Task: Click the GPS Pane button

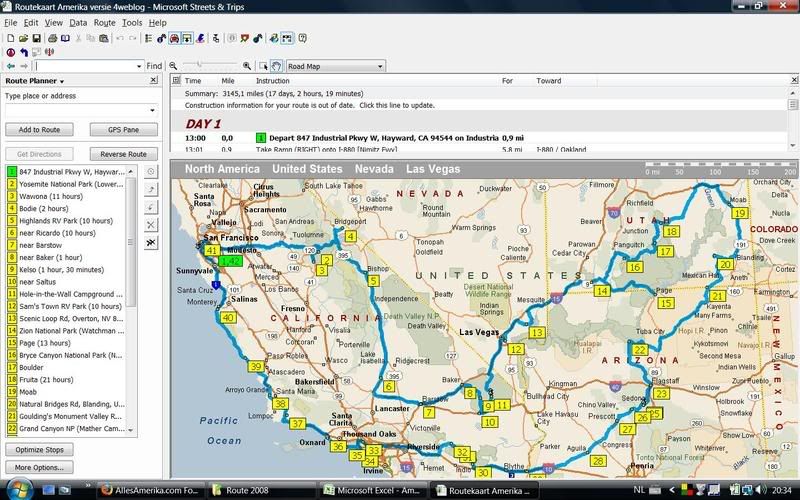Action: (x=123, y=130)
